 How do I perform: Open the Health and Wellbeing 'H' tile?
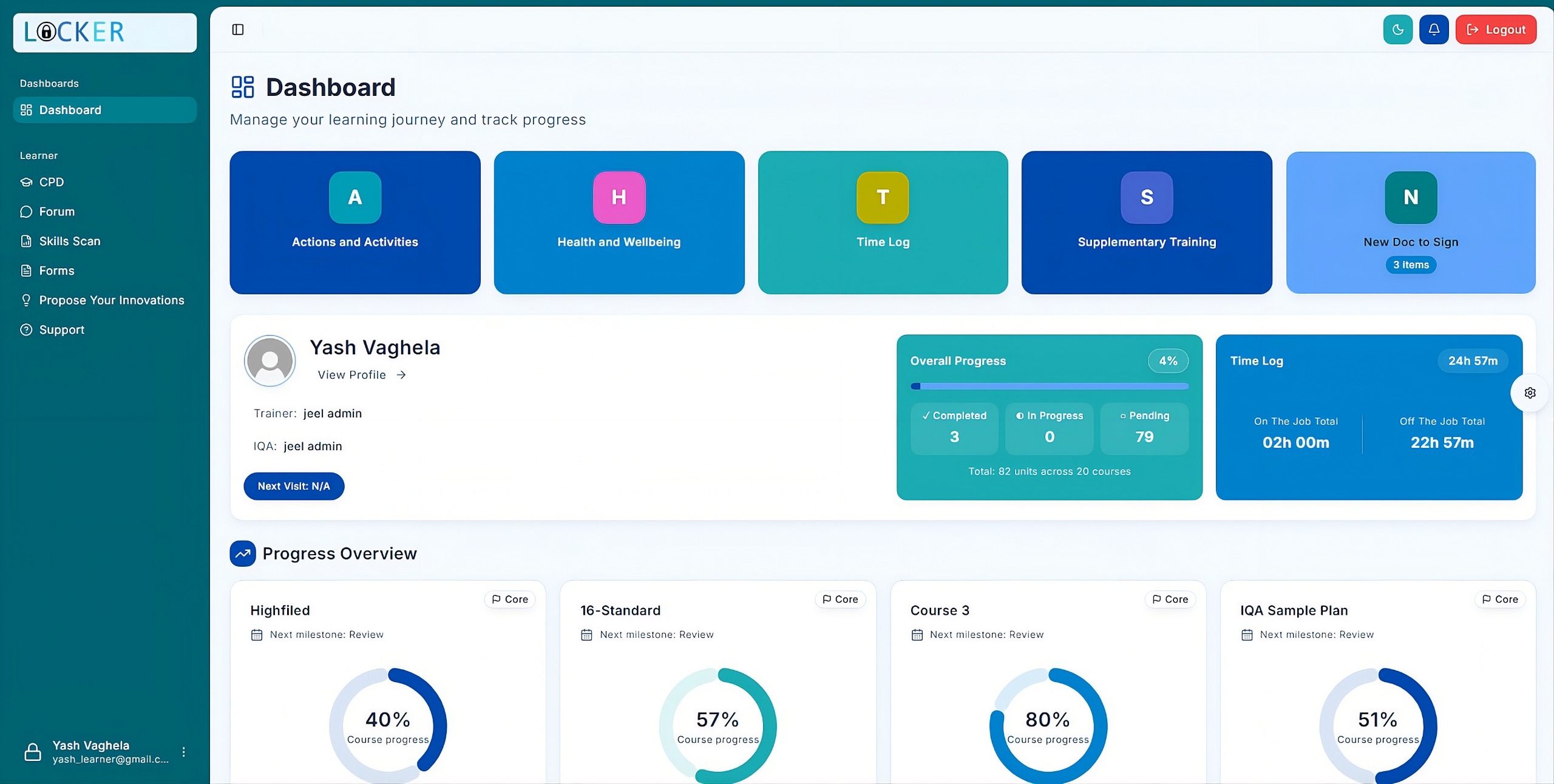pyautogui.click(x=619, y=222)
